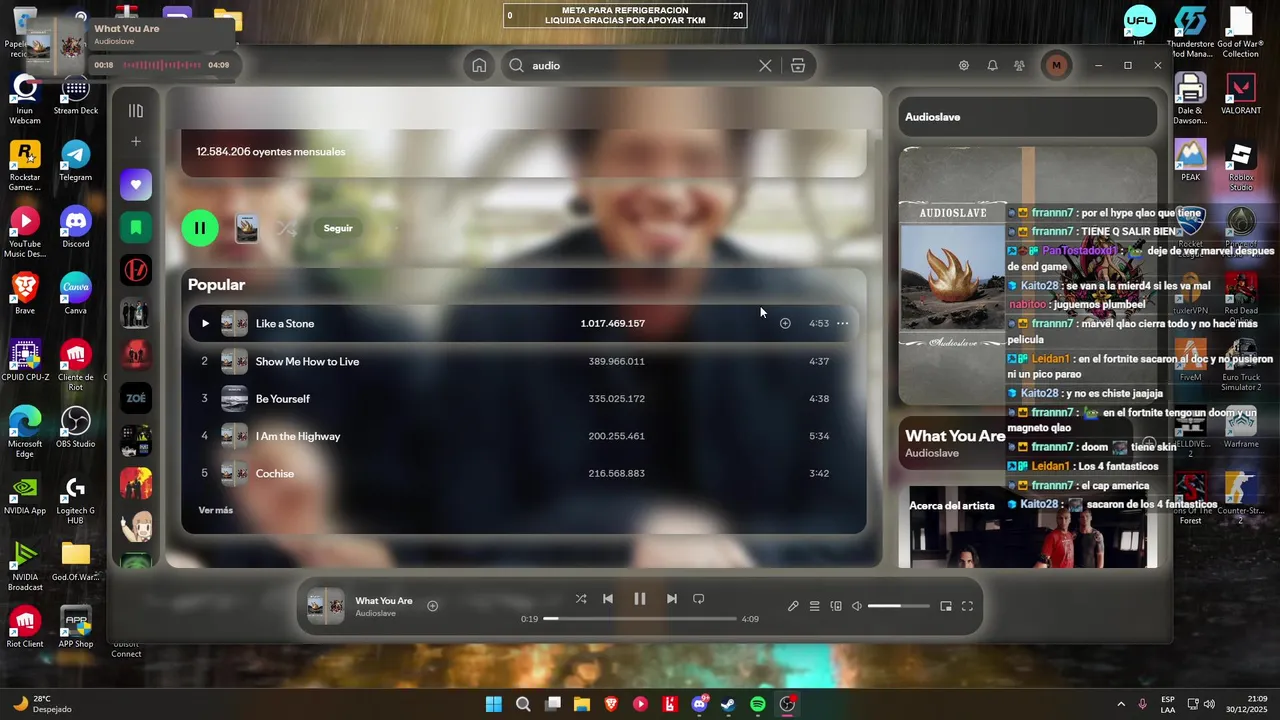
Task: Follow the artist via Seguir
Action: 338,228
